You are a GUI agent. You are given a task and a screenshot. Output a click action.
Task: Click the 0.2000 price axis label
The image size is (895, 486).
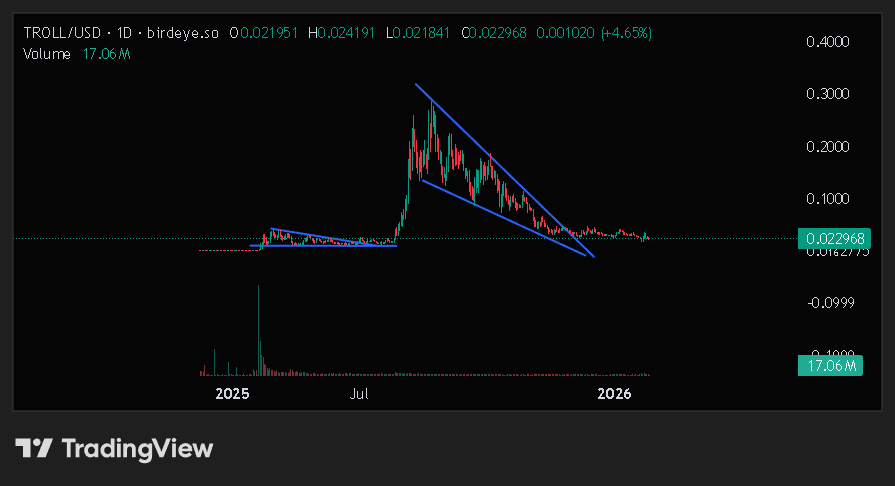[x=828, y=147]
